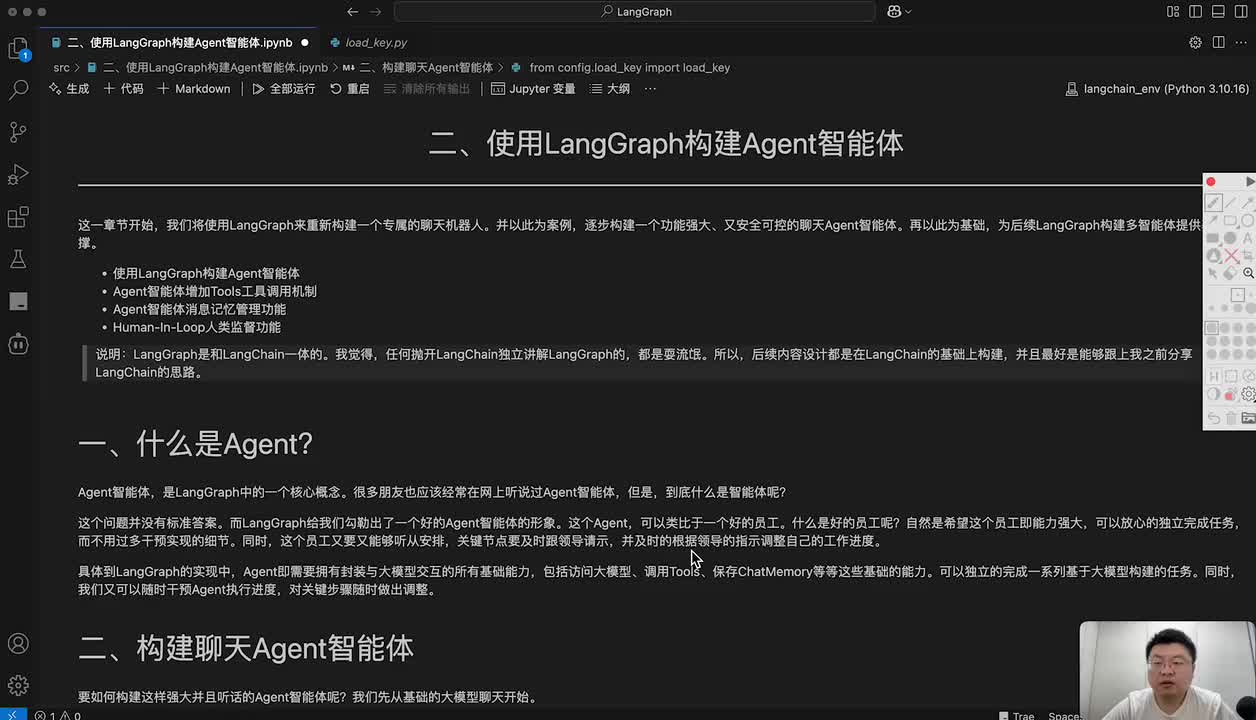
Task: Click the folder icon in annotation toolbar
Action: click(x=1248, y=418)
